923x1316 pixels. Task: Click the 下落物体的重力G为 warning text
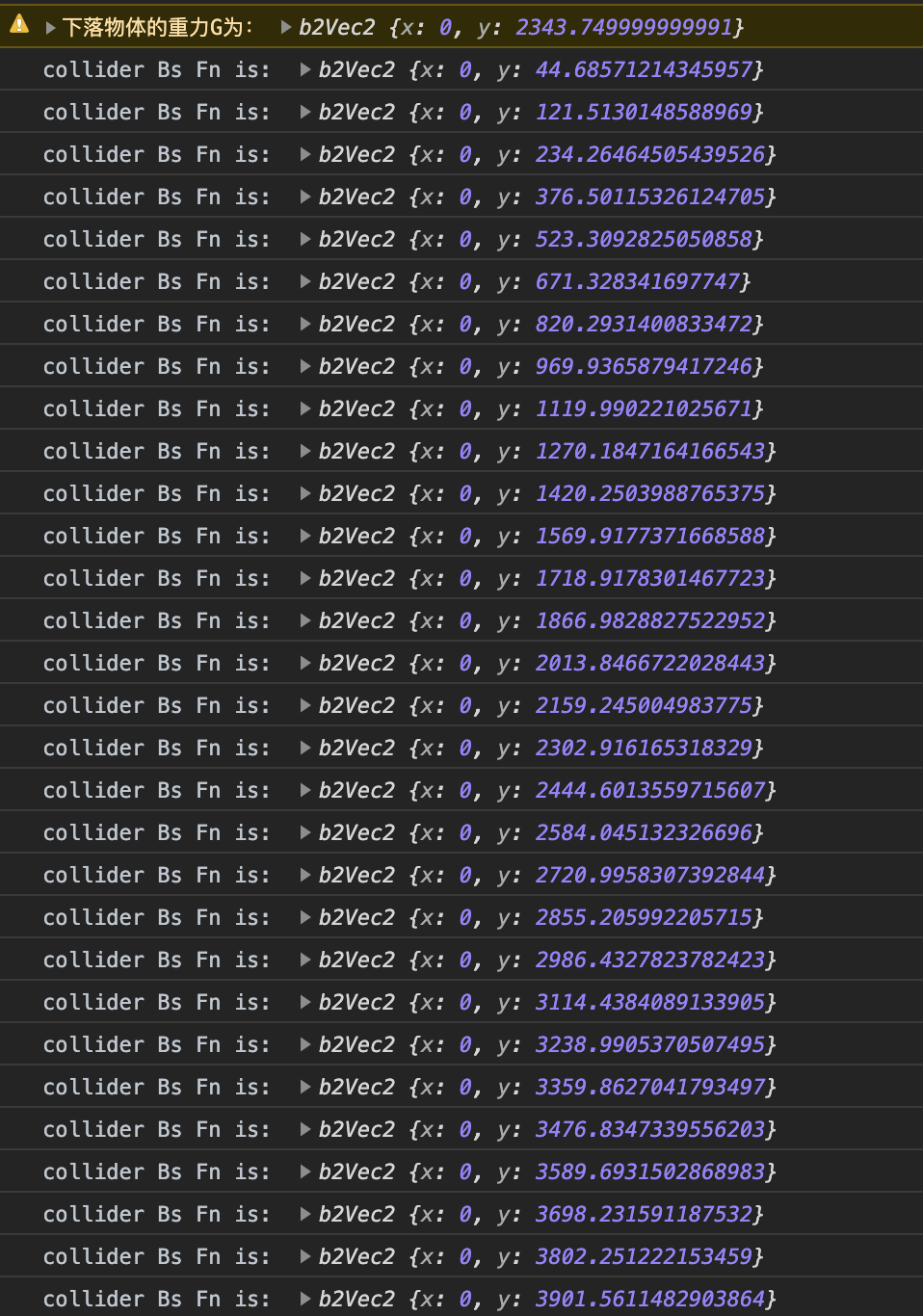(x=158, y=27)
